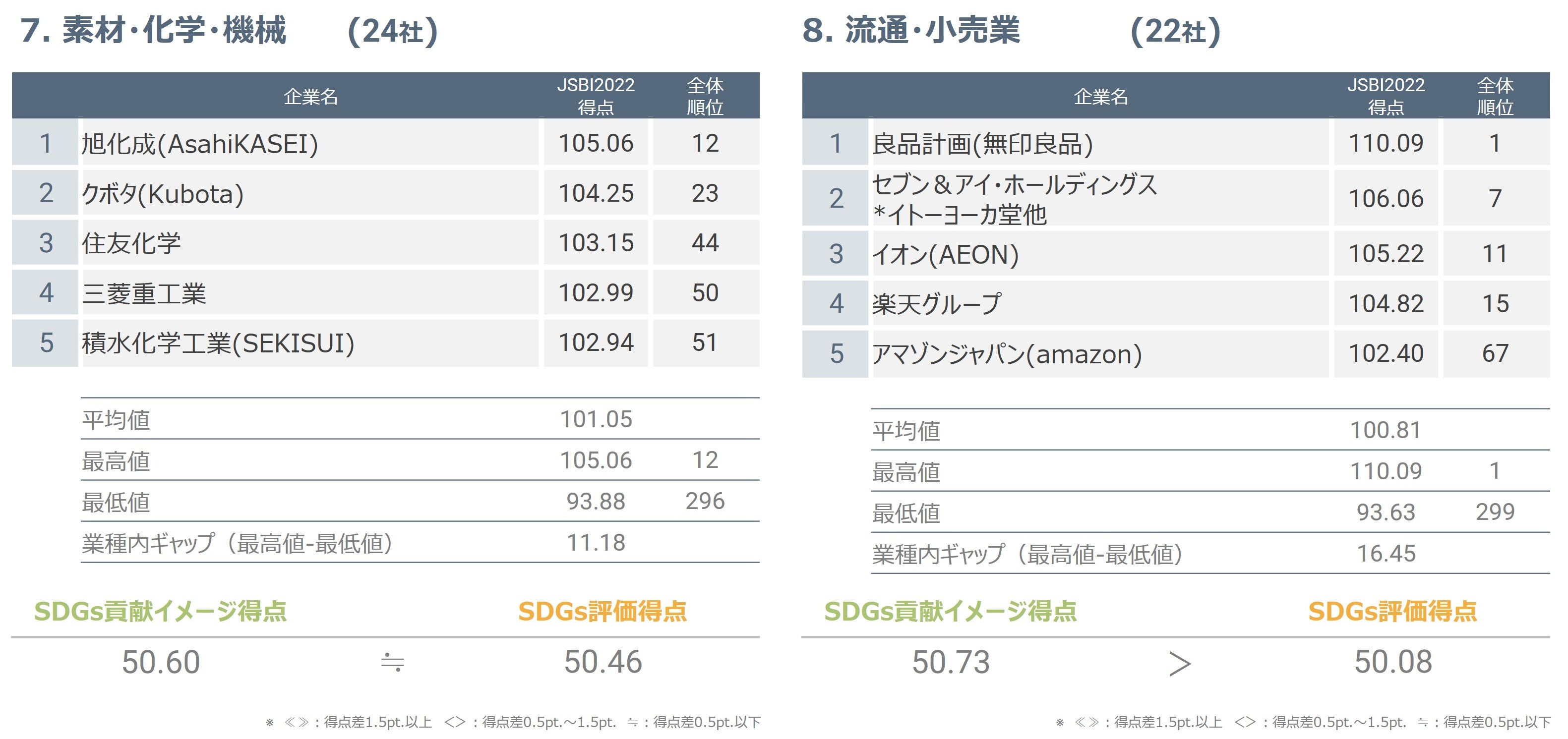Viewport: 1568px width, 739px height.
Task: Select the 良品計画(無印良品) company name
Action: 982,144
